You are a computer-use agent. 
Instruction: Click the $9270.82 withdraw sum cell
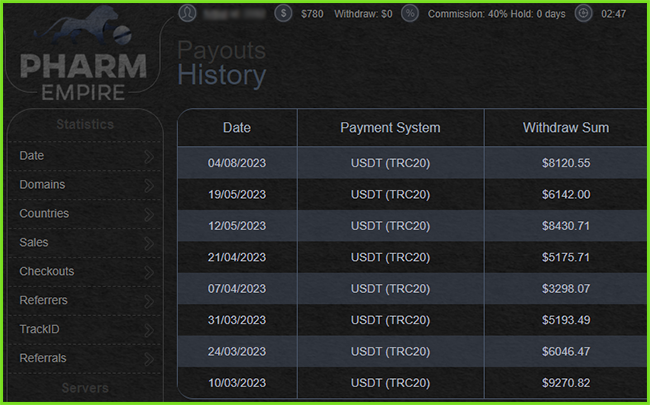click(x=565, y=383)
